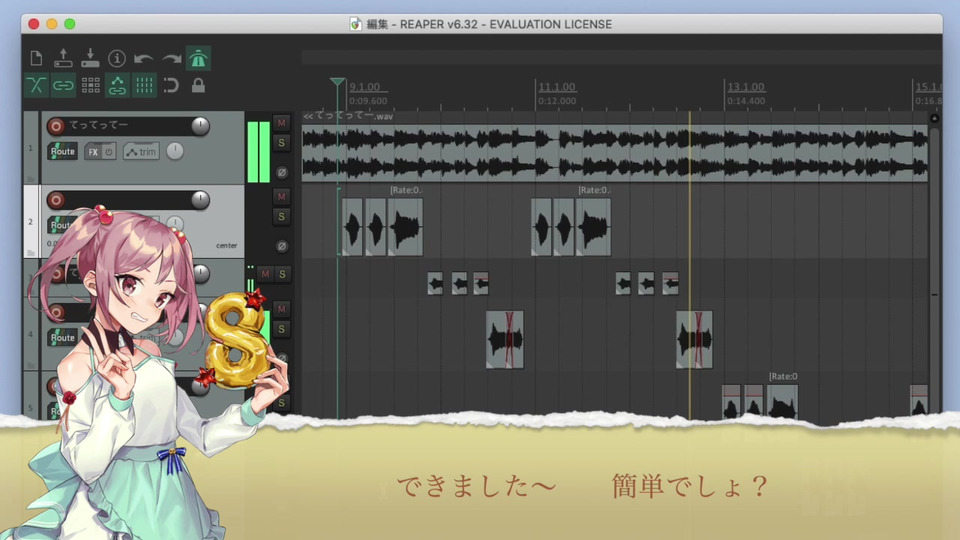The image size is (960, 540).
Task: Toggle track 1 FX bypass power icon
Action: pos(109,151)
